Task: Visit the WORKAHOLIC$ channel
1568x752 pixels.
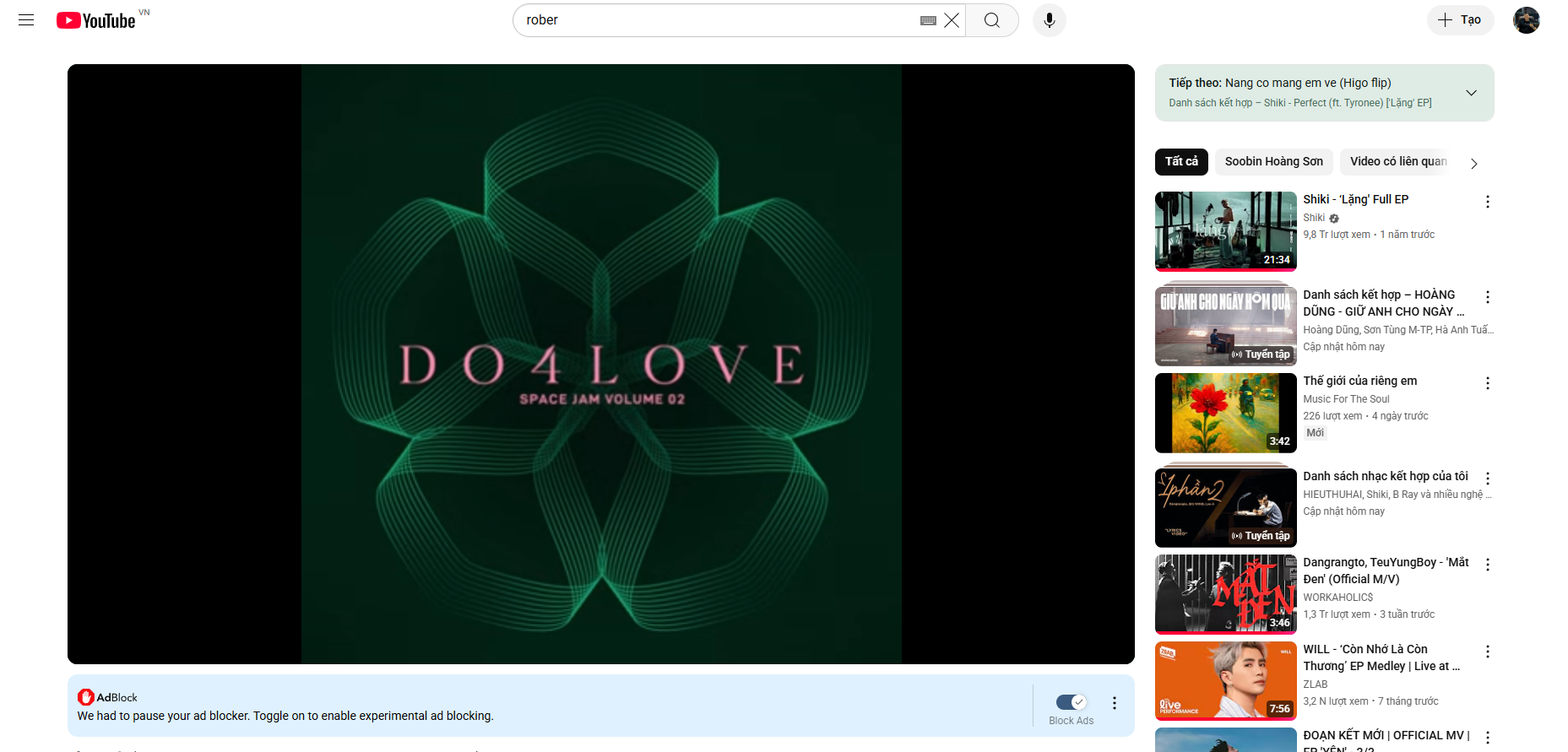Action: tap(1338, 598)
